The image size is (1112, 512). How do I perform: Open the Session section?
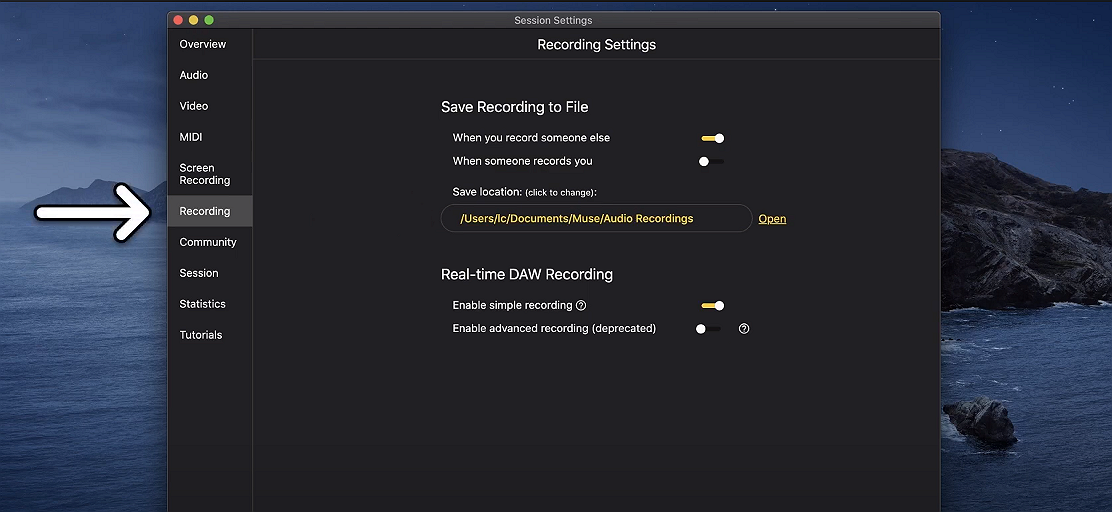[199, 273]
